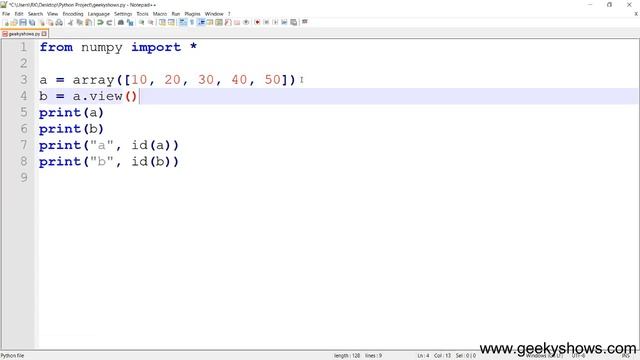
Task: Open the Edit menu
Action: tap(19, 14)
